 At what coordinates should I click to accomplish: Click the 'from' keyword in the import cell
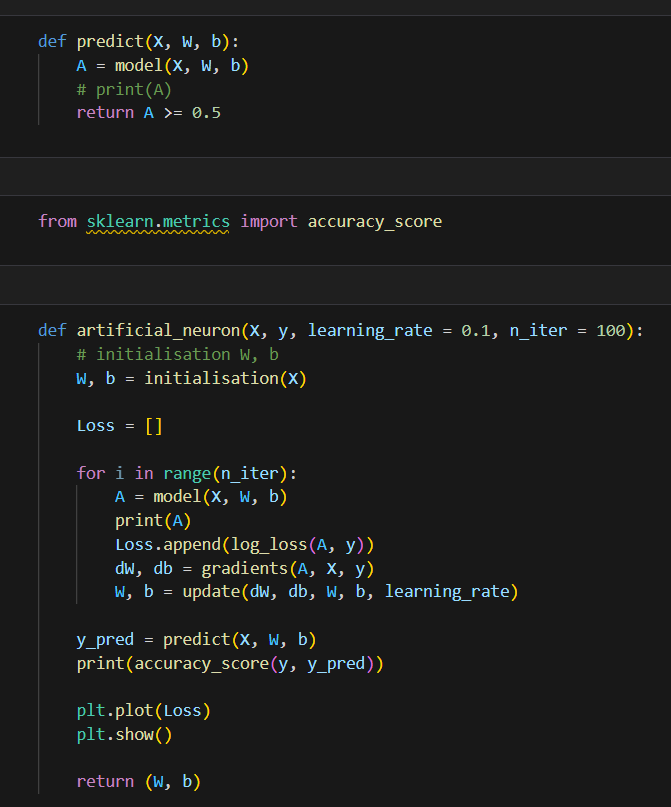click(57, 222)
